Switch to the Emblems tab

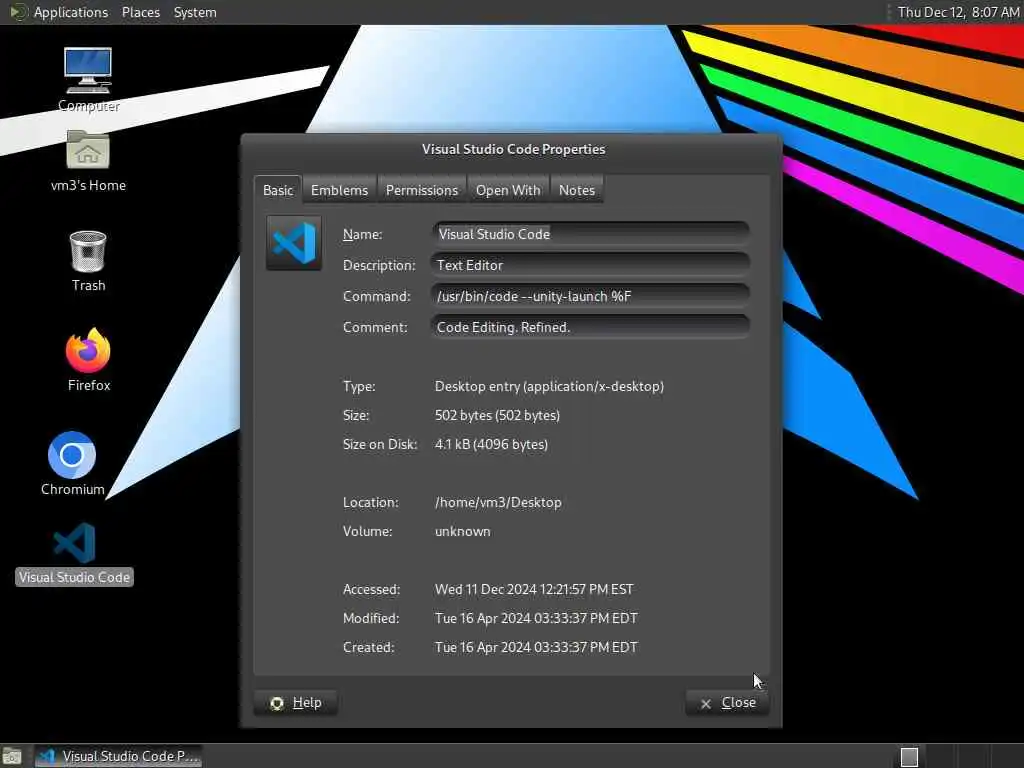[340, 190]
